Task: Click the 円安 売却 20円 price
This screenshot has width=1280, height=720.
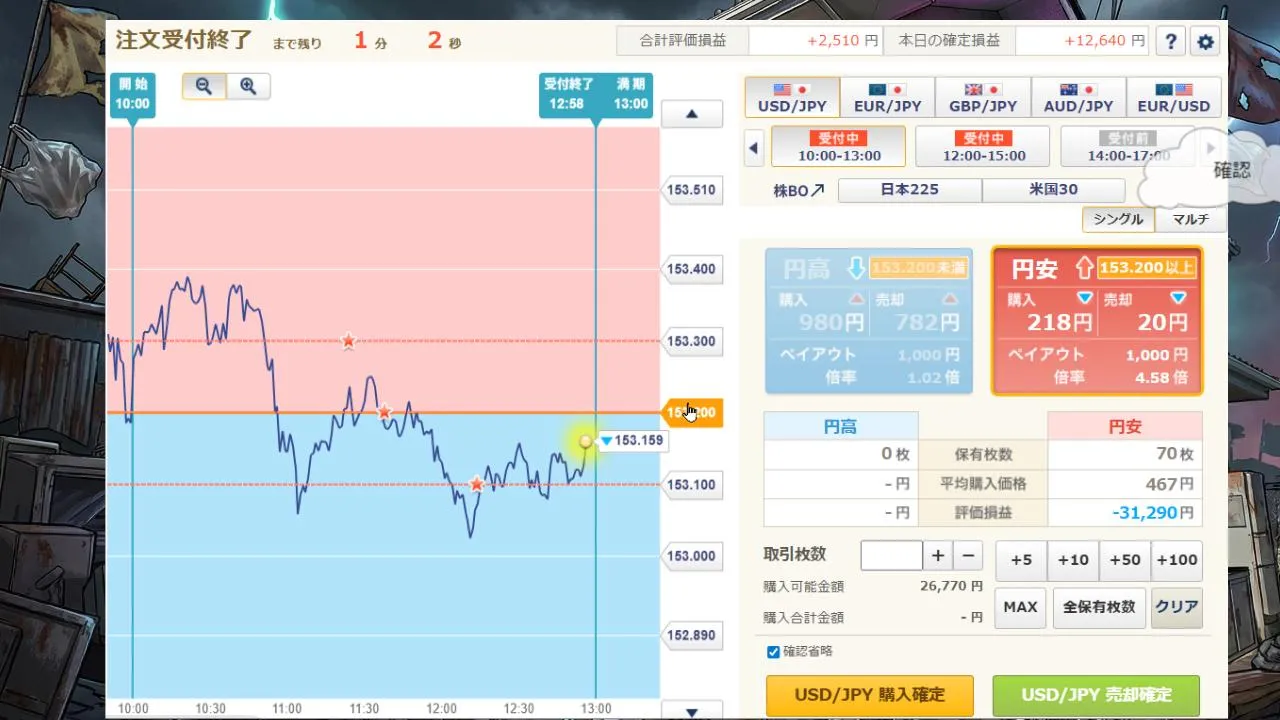Action: (1162, 321)
